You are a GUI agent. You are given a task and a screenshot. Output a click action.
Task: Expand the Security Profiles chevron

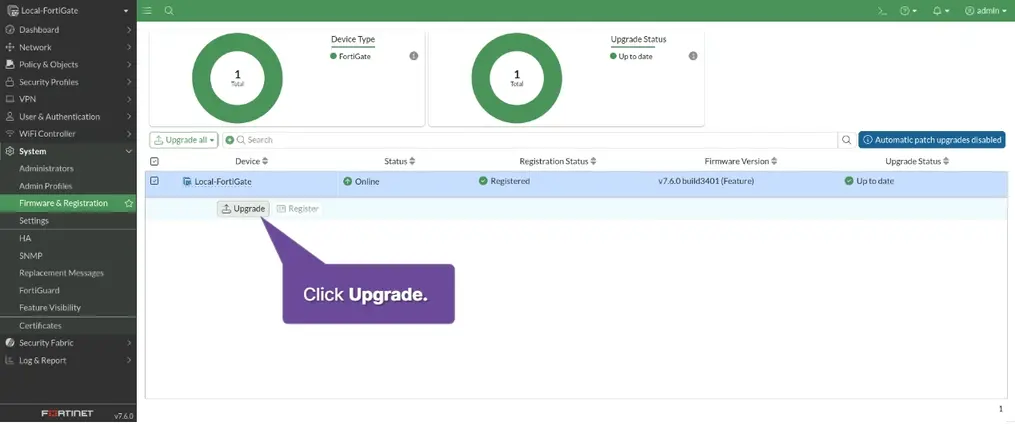(129, 82)
